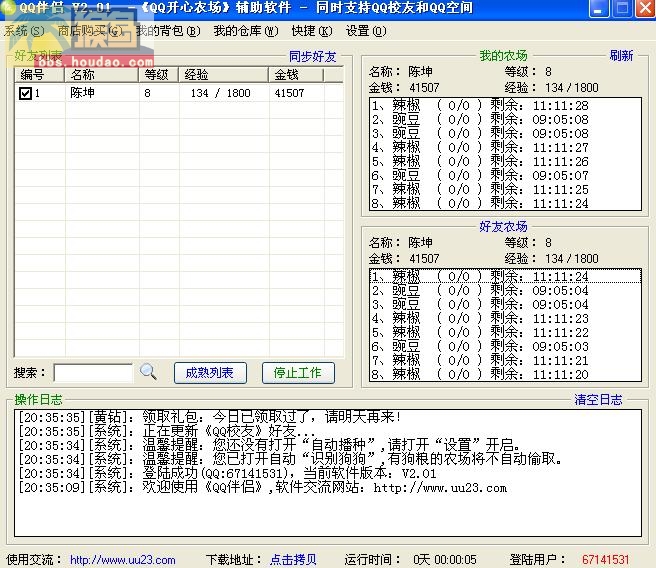Select plot 5 辣椒 11:11:22 in 好友农场
The image size is (656, 568).
[x=505, y=333]
